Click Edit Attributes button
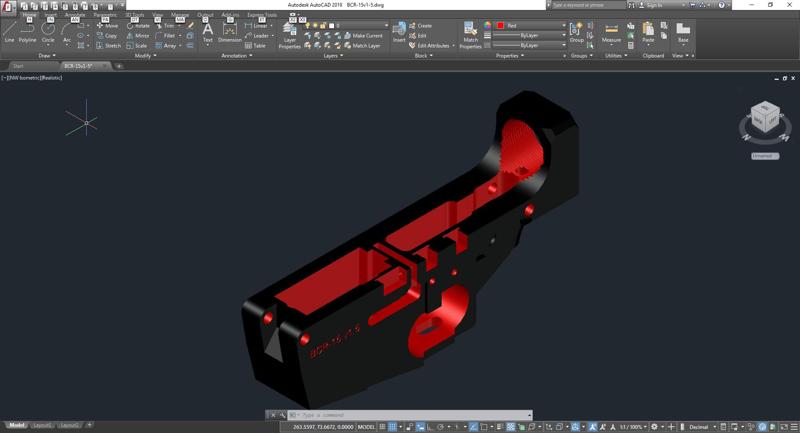This screenshot has height=433, width=800. coord(430,45)
